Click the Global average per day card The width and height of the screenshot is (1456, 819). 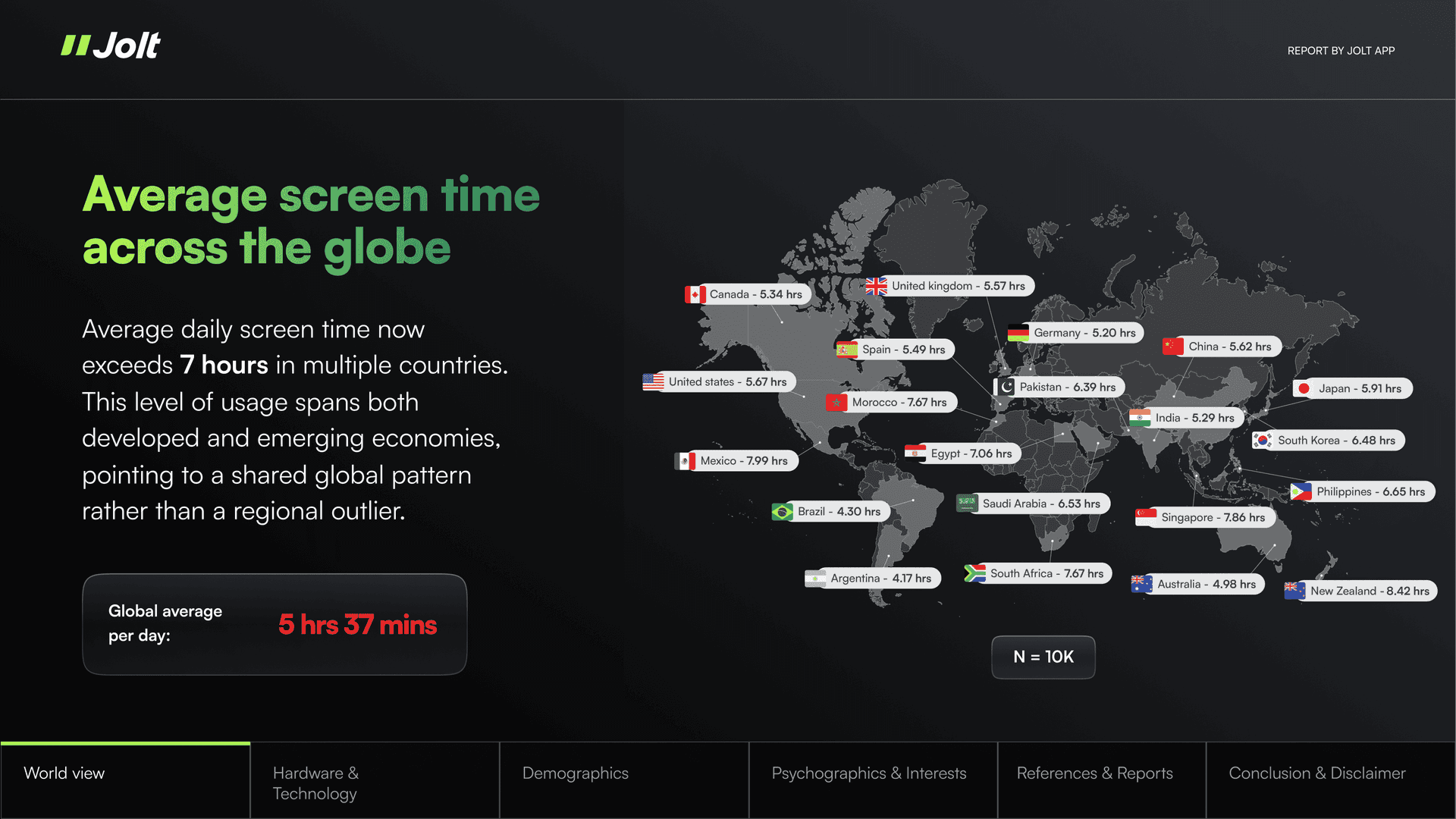(x=275, y=624)
